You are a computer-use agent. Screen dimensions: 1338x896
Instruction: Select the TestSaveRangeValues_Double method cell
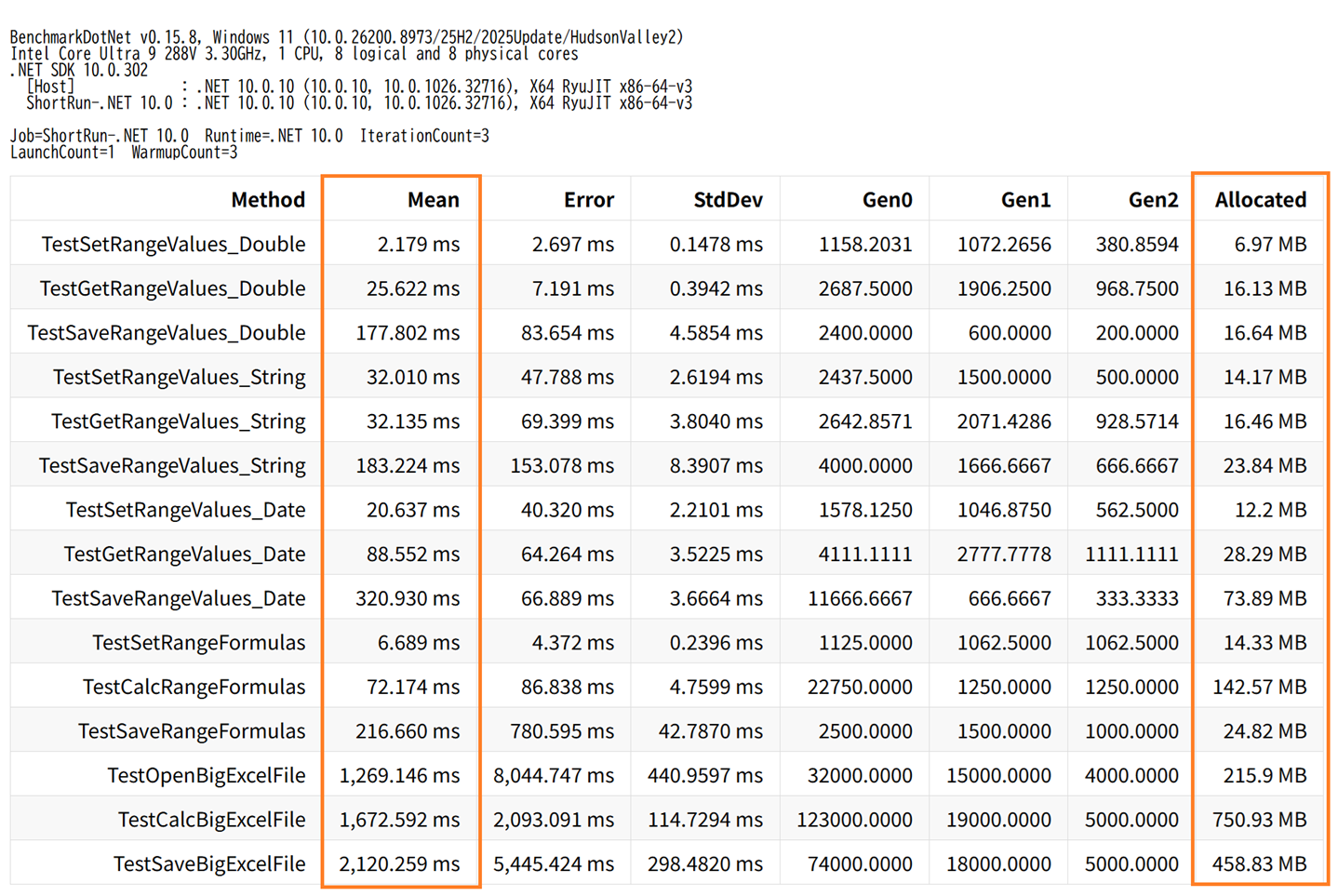pos(167,332)
